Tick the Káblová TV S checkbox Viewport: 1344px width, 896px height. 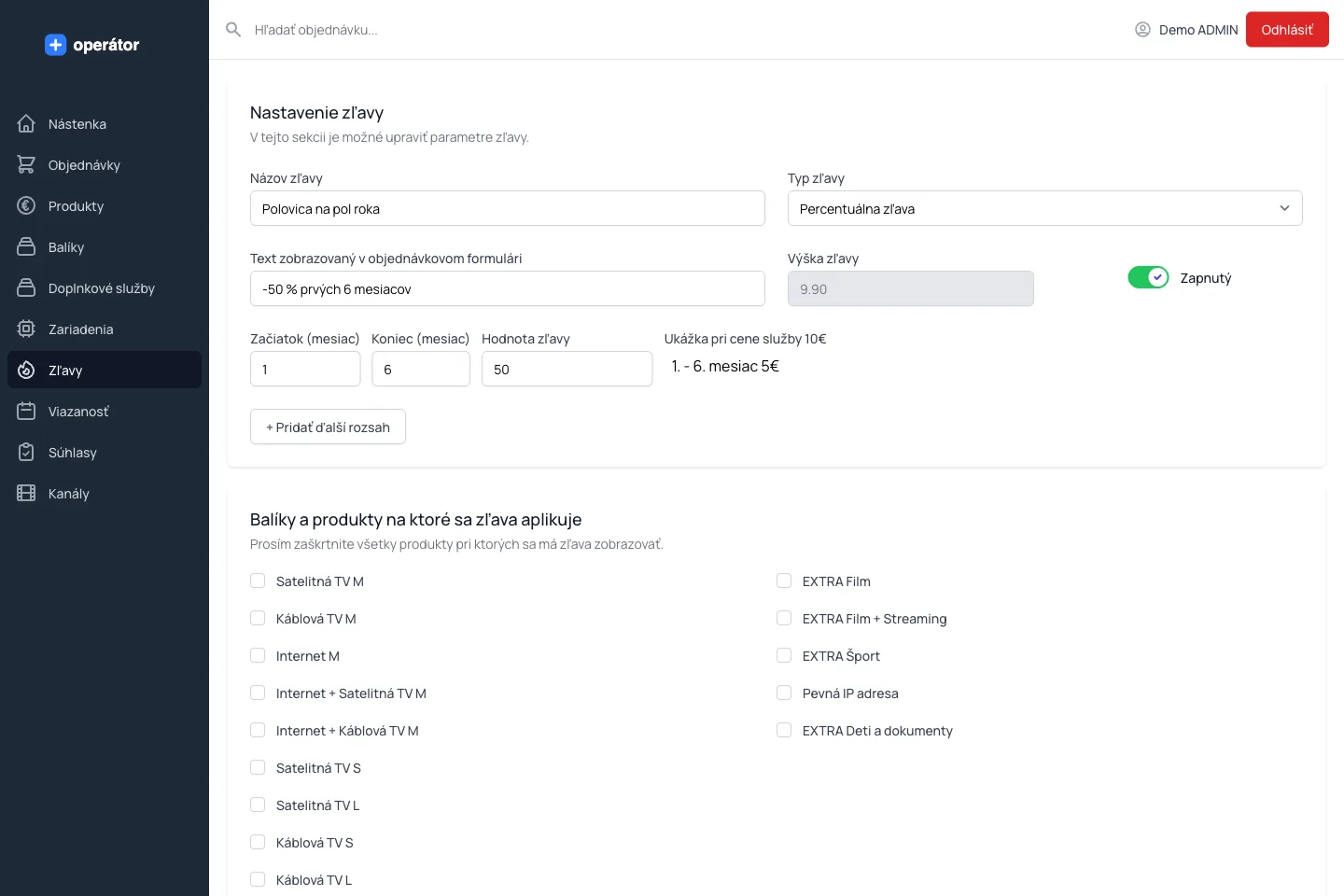[258, 842]
